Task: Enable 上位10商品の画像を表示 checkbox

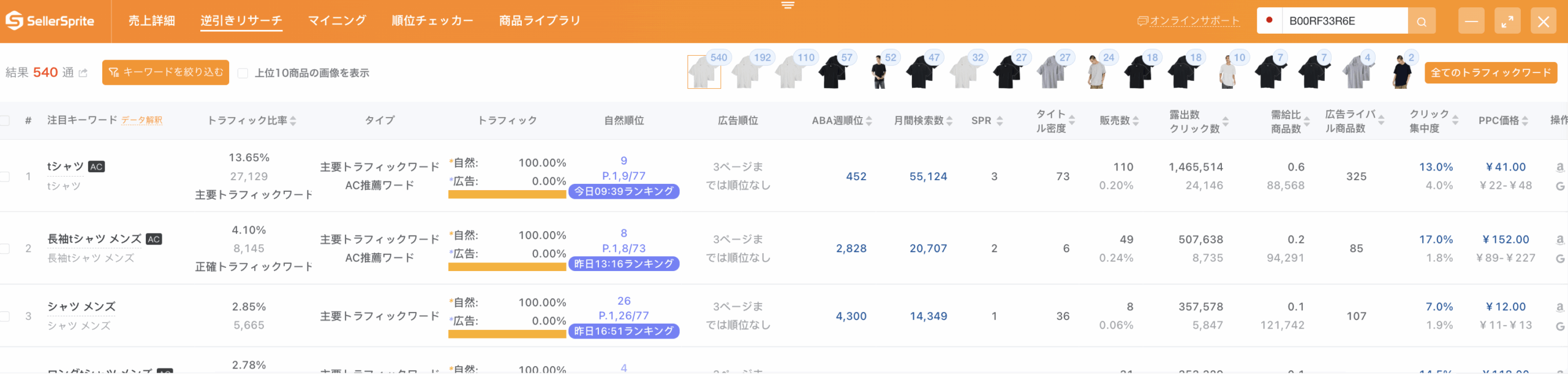Action: tap(243, 73)
